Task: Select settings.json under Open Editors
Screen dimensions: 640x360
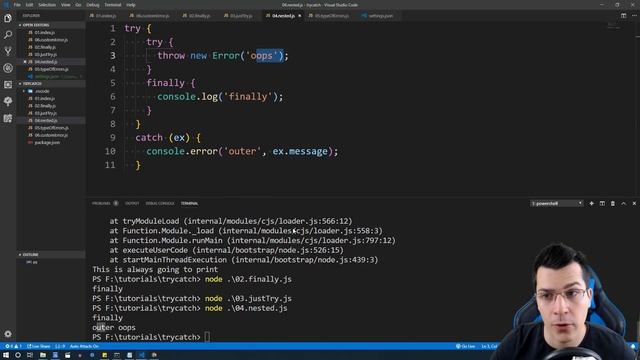Action: click(51, 76)
